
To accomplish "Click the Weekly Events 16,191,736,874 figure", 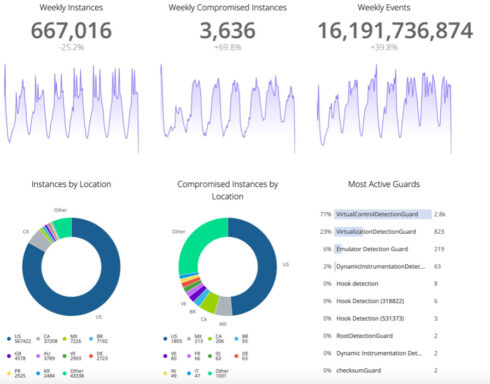I will [395, 30].
